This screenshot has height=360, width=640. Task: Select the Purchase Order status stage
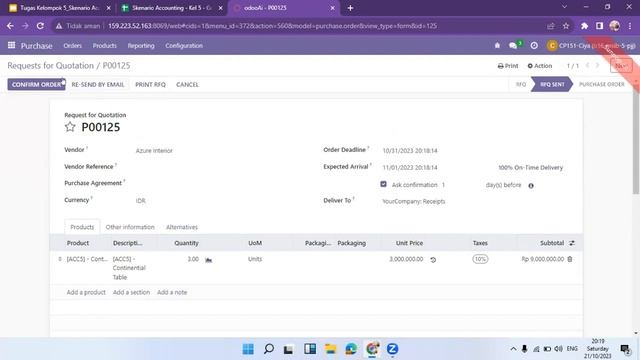click(x=602, y=84)
